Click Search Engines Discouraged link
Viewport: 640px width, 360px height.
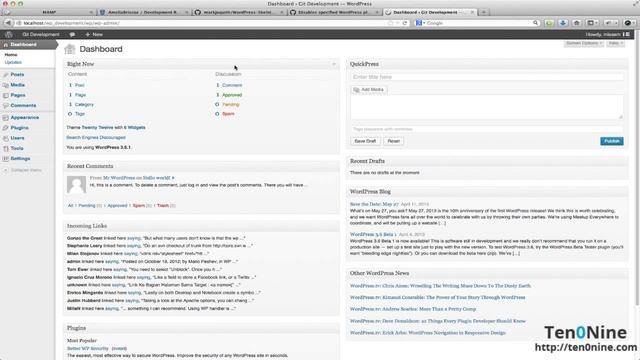pos(96,138)
